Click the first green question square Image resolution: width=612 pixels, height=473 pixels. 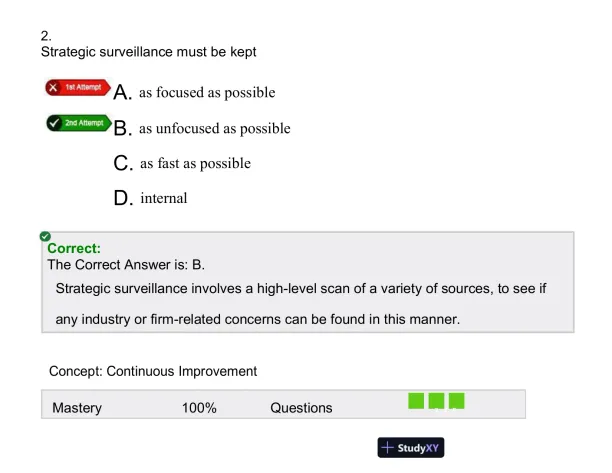(416, 401)
